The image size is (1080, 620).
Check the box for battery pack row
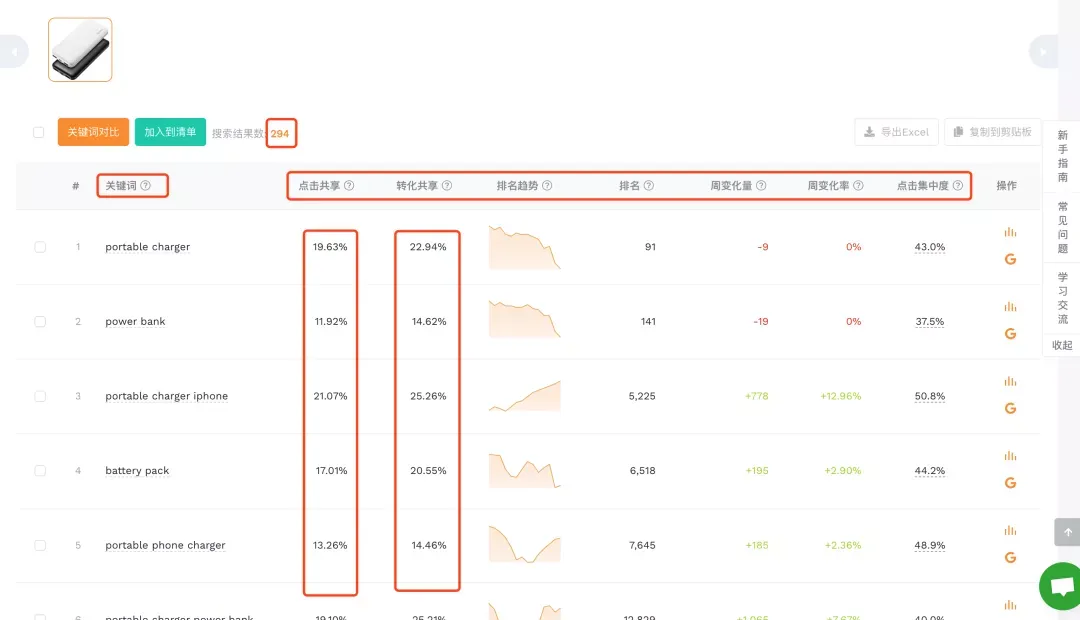[x=40, y=471]
